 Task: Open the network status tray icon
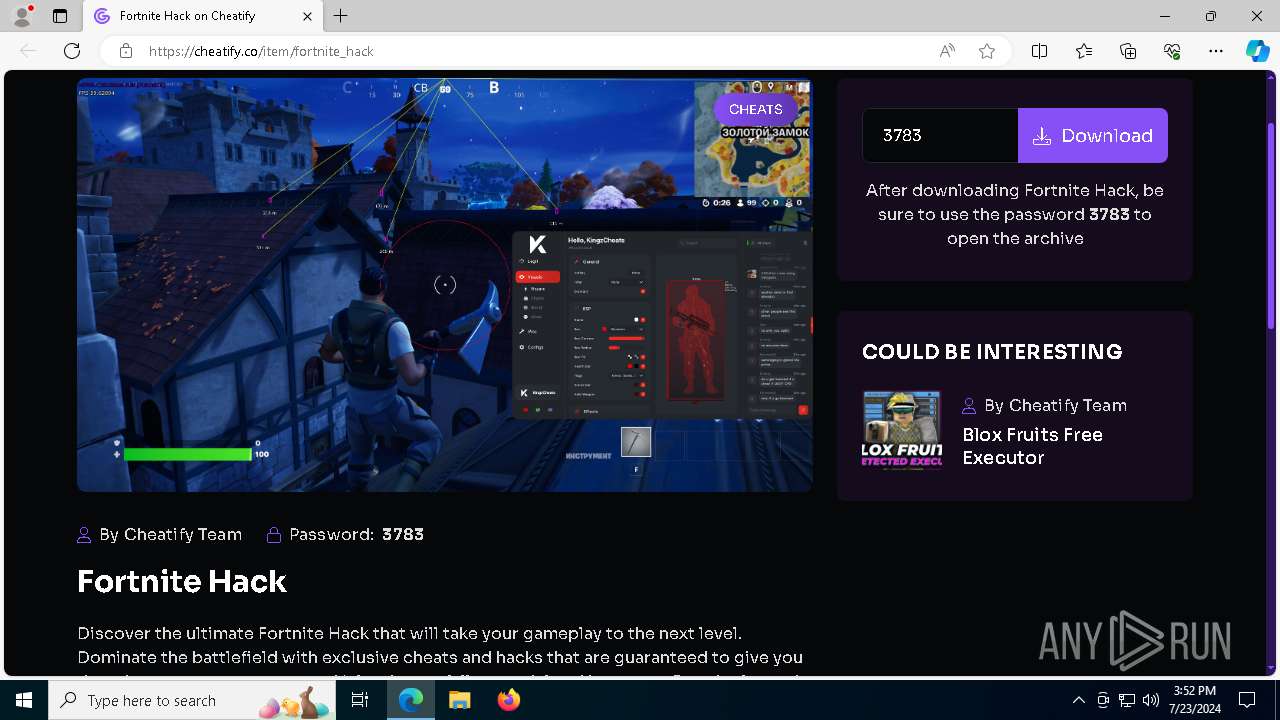coord(1127,700)
